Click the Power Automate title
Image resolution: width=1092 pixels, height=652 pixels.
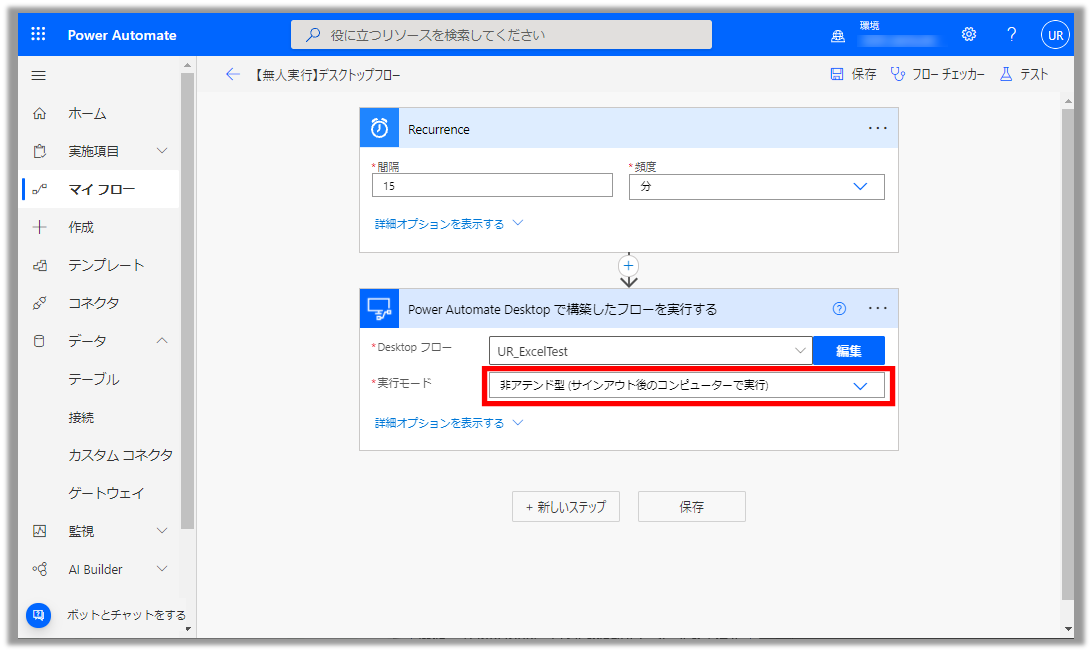(x=122, y=35)
